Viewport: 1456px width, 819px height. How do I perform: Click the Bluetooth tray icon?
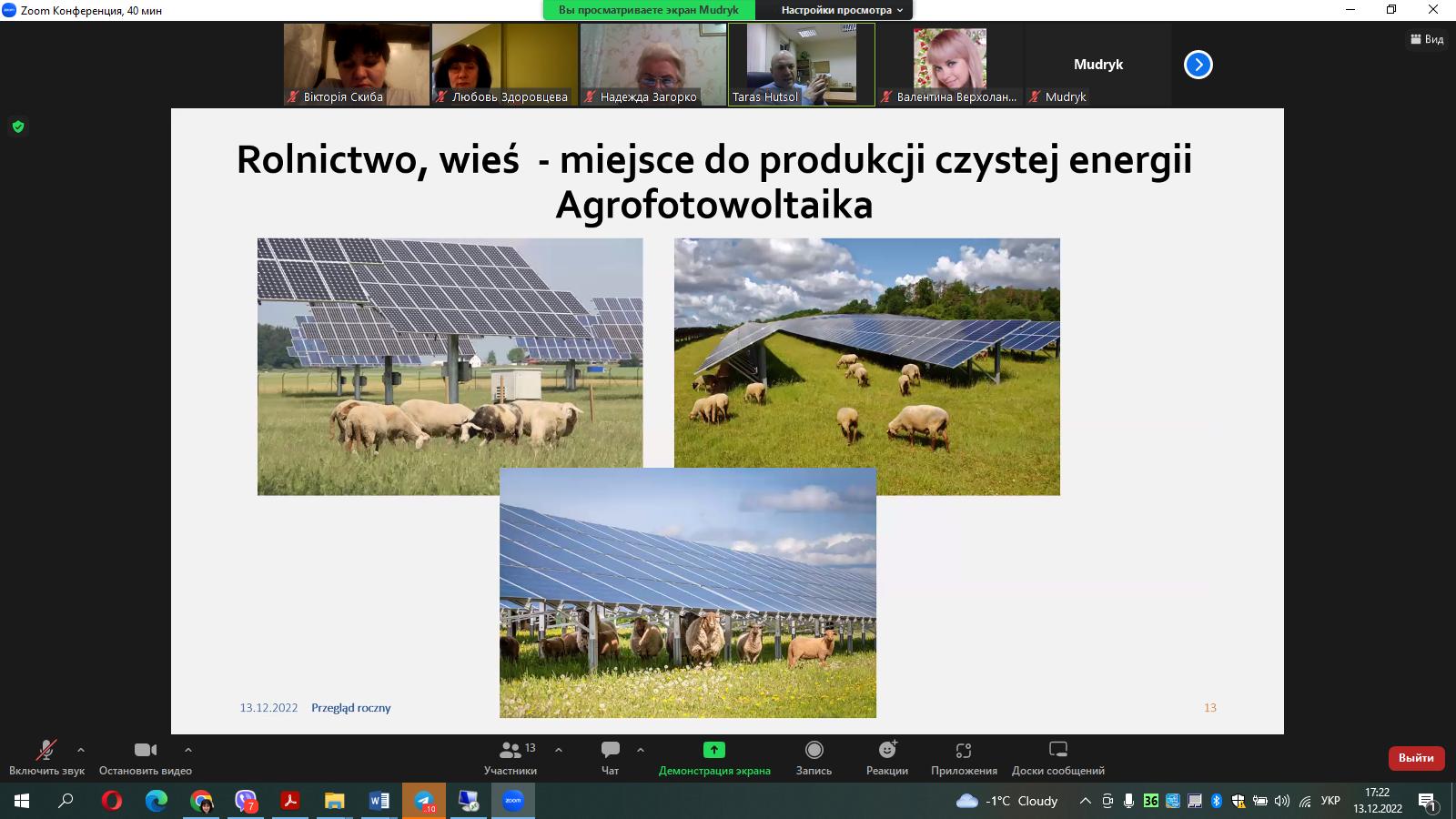click(1217, 801)
